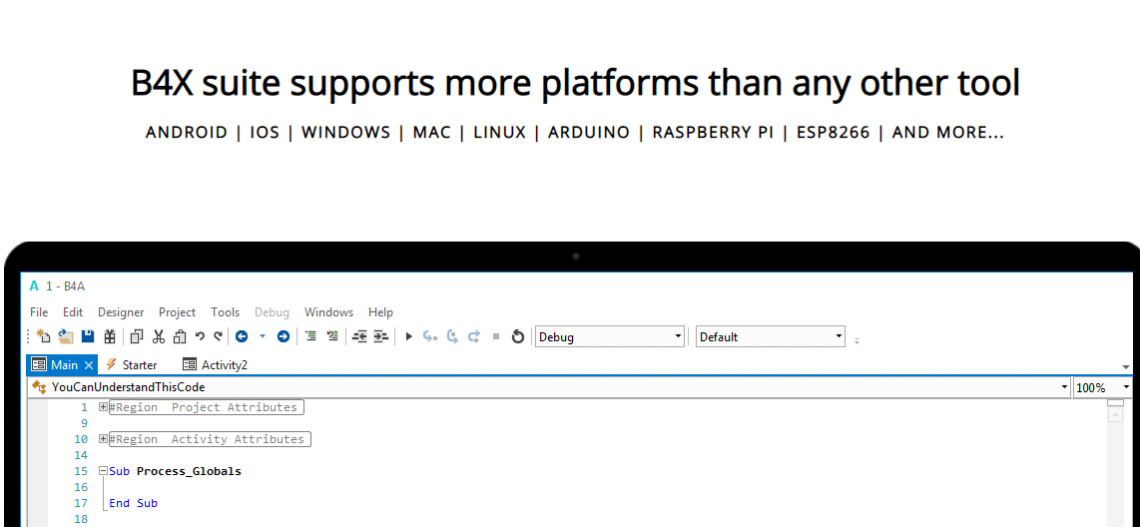
Task: Close the Main tab
Action: tap(88, 365)
